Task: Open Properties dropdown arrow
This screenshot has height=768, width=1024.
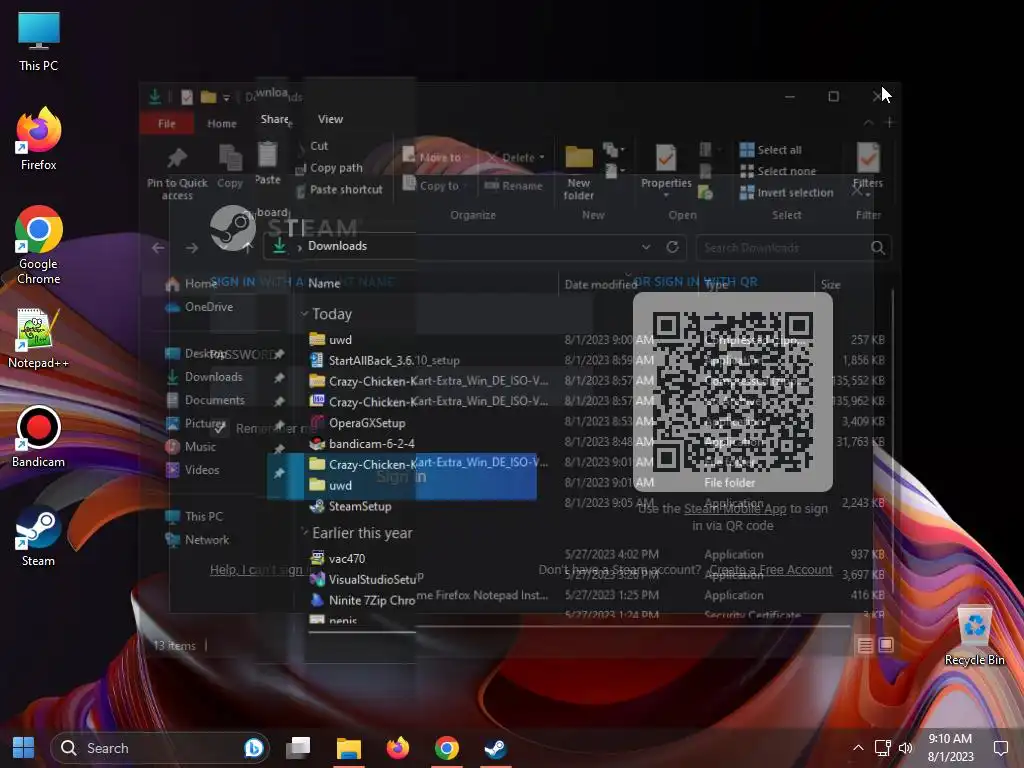Action: 666,195
